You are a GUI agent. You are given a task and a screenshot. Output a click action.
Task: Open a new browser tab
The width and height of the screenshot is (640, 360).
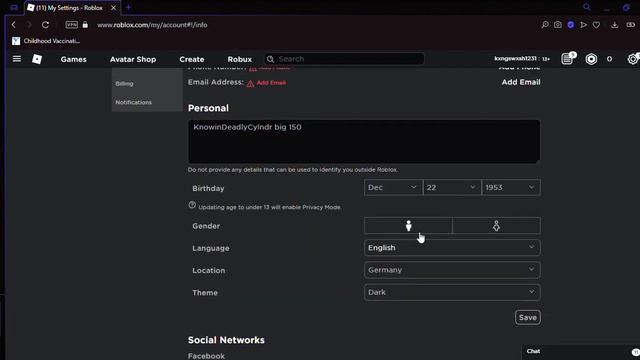tap(129, 7)
